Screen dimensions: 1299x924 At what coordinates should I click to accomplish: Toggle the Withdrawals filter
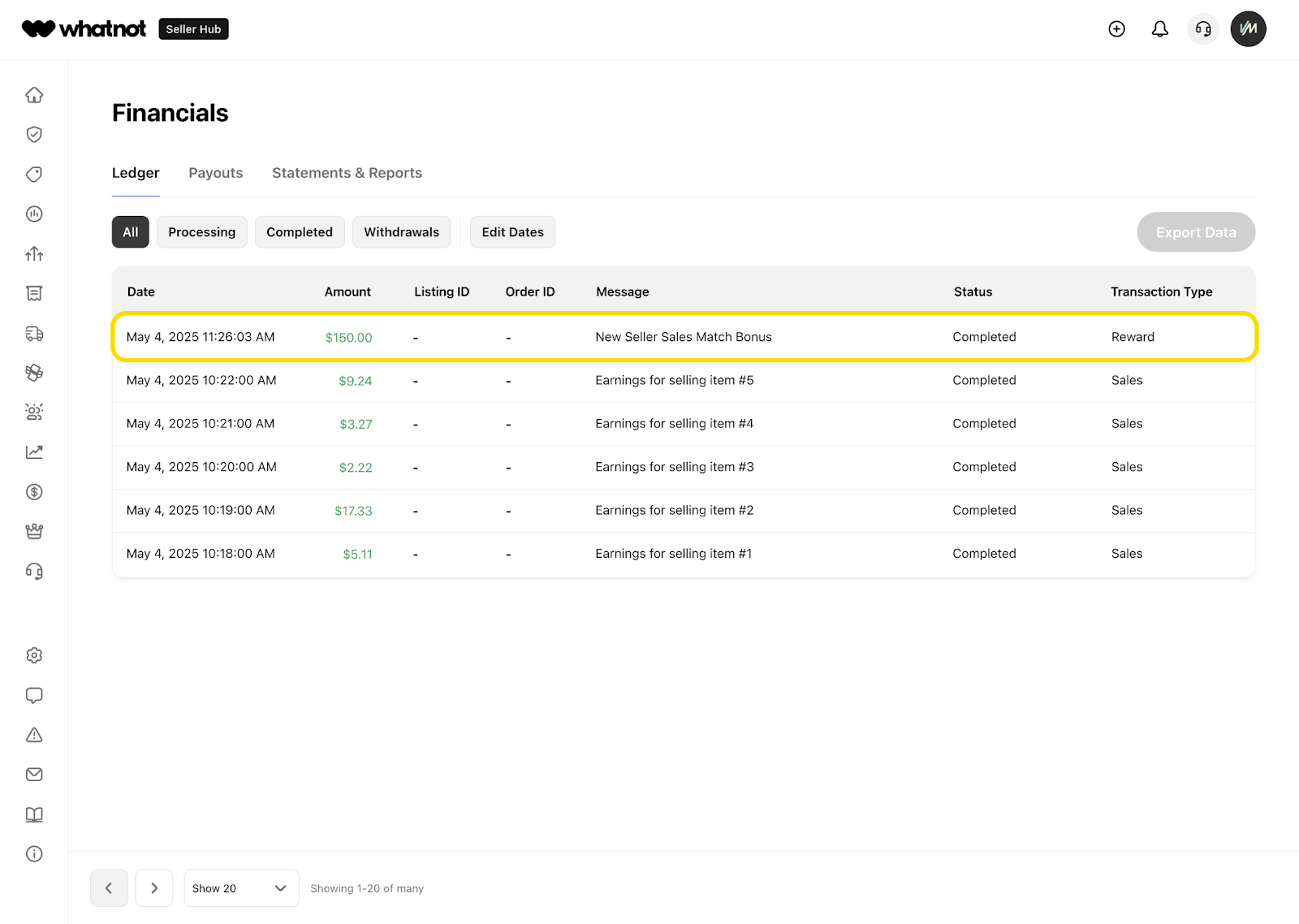(x=401, y=232)
